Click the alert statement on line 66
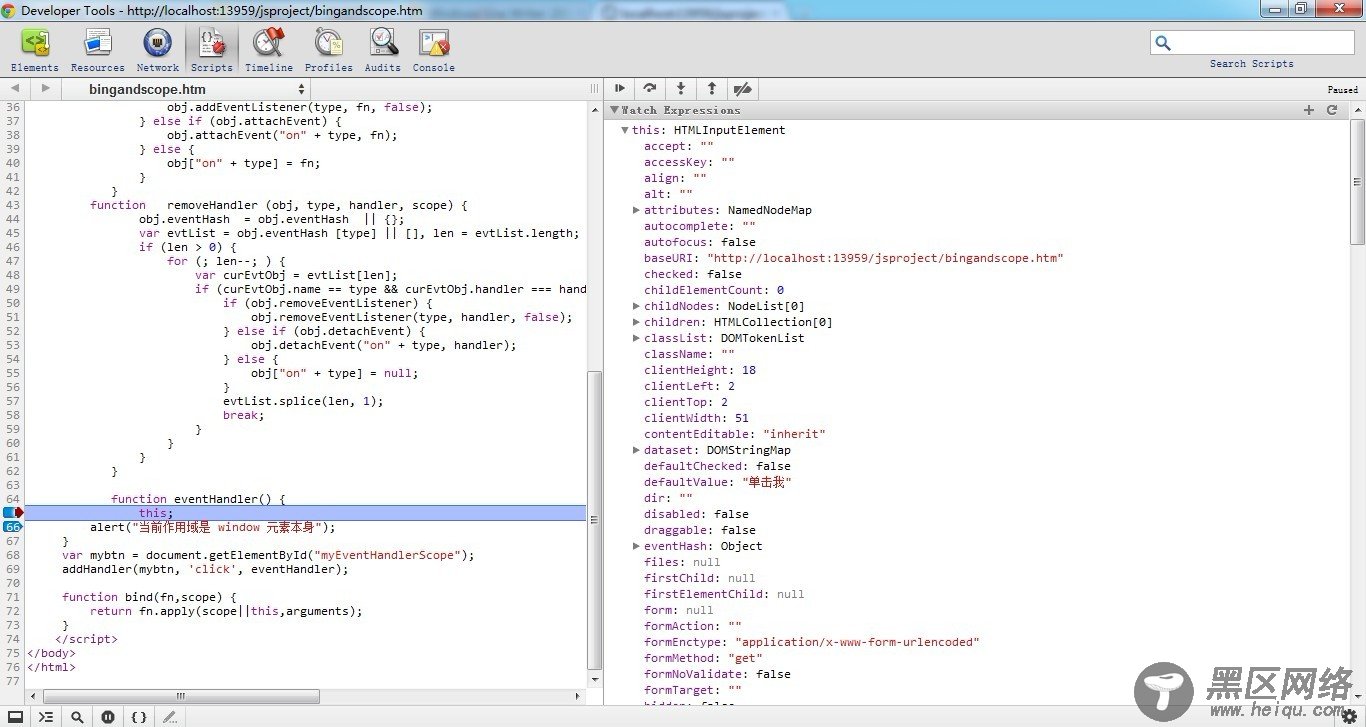 pos(213,527)
